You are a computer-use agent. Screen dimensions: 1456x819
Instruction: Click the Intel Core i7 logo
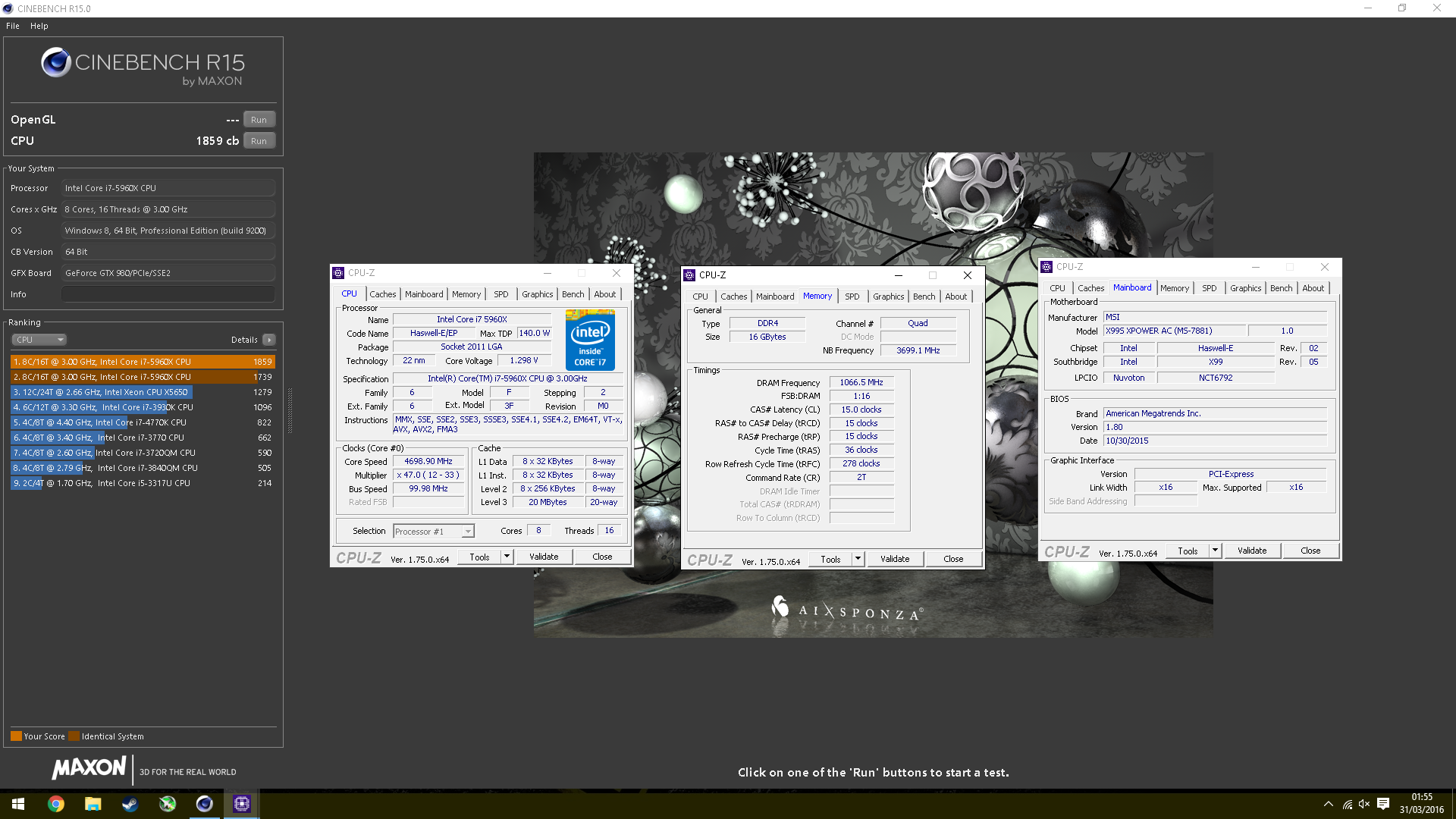coord(590,340)
